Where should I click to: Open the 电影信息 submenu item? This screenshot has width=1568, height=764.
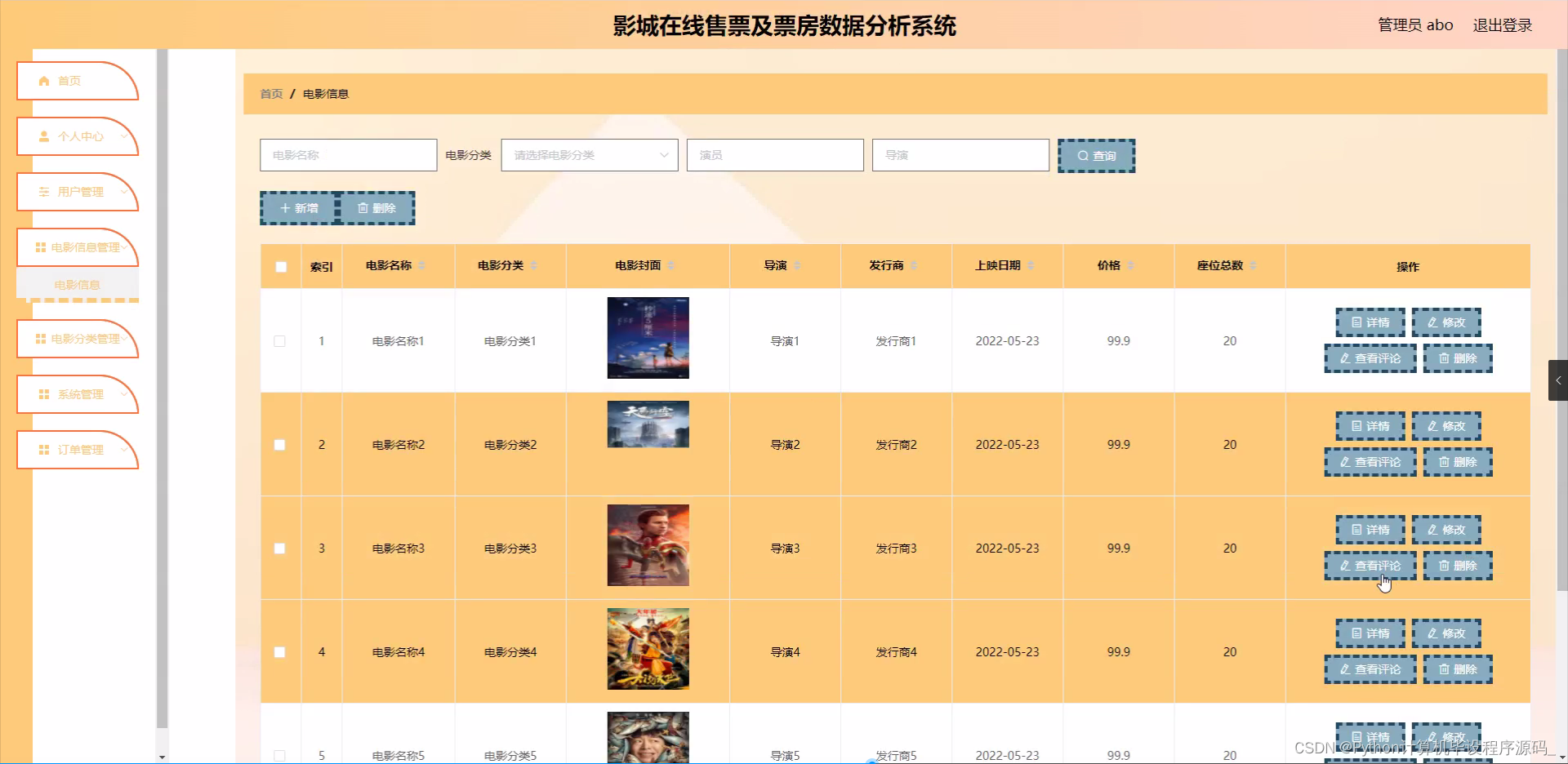(77, 284)
